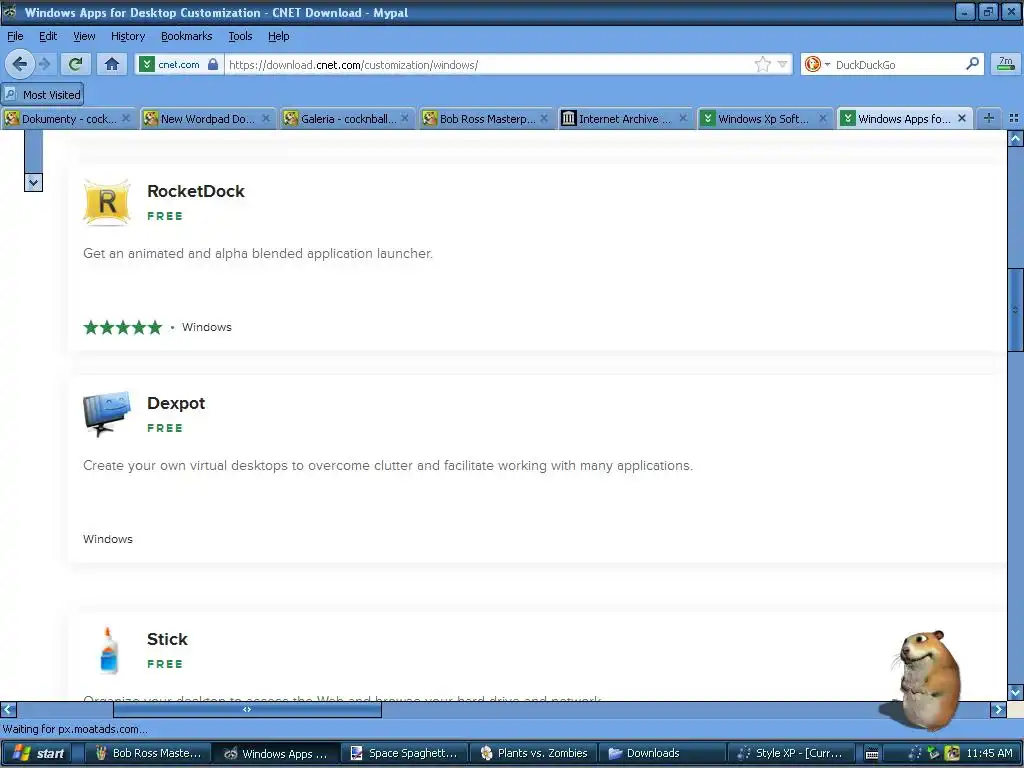Viewport: 1024px width, 768px height.
Task: Click the horizontal scrollbar right arrow
Action: click(998, 709)
